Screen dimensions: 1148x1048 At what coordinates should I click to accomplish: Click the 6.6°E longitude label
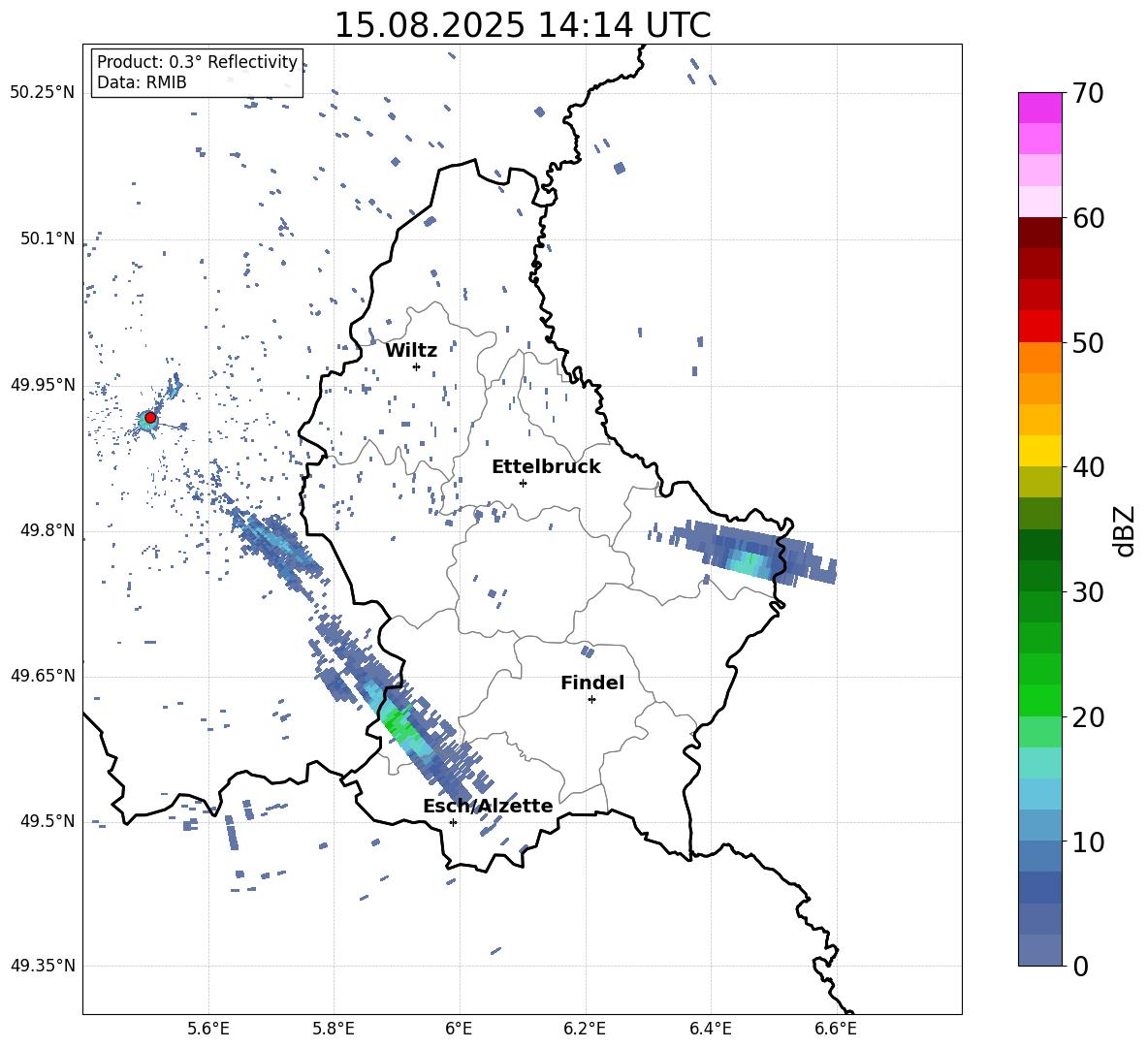tap(836, 1029)
